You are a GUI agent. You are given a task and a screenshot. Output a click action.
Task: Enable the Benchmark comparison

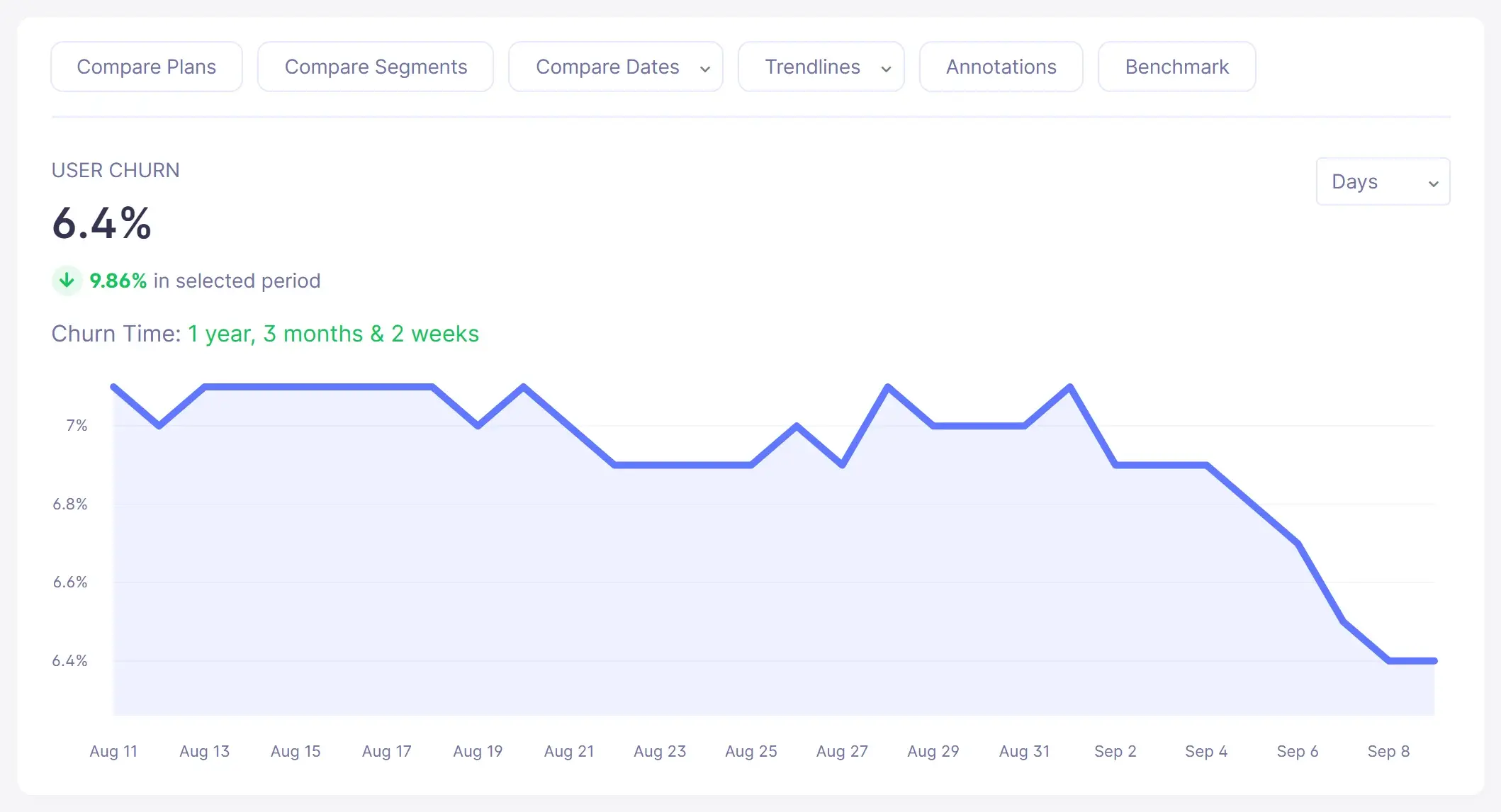click(1177, 67)
